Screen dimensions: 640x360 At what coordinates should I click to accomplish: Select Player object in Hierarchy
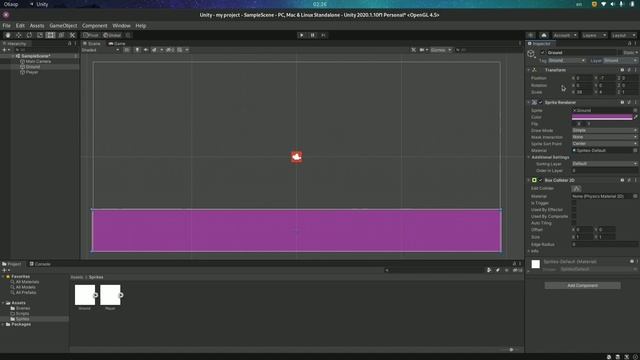pyautogui.click(x=32, y=72)
